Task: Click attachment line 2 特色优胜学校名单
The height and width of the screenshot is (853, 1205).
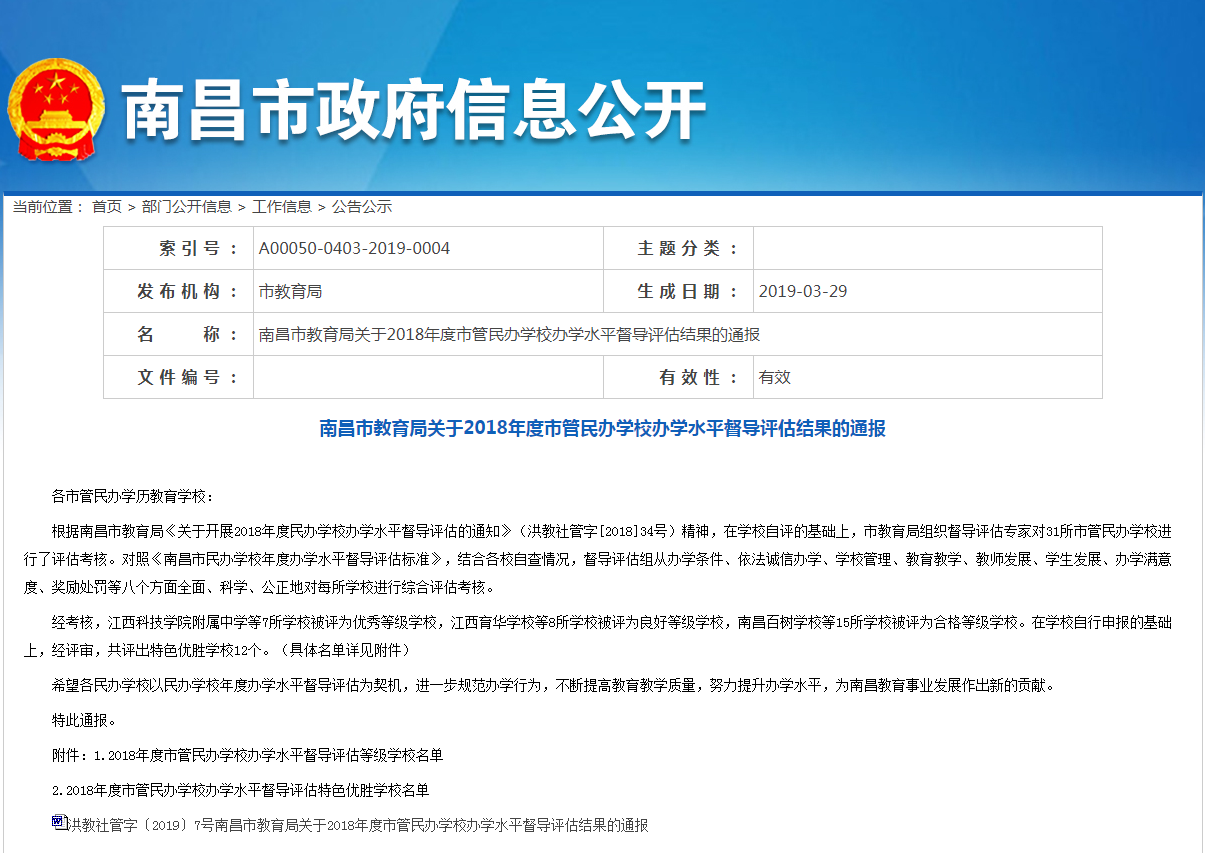Action: tap(241, 790)
